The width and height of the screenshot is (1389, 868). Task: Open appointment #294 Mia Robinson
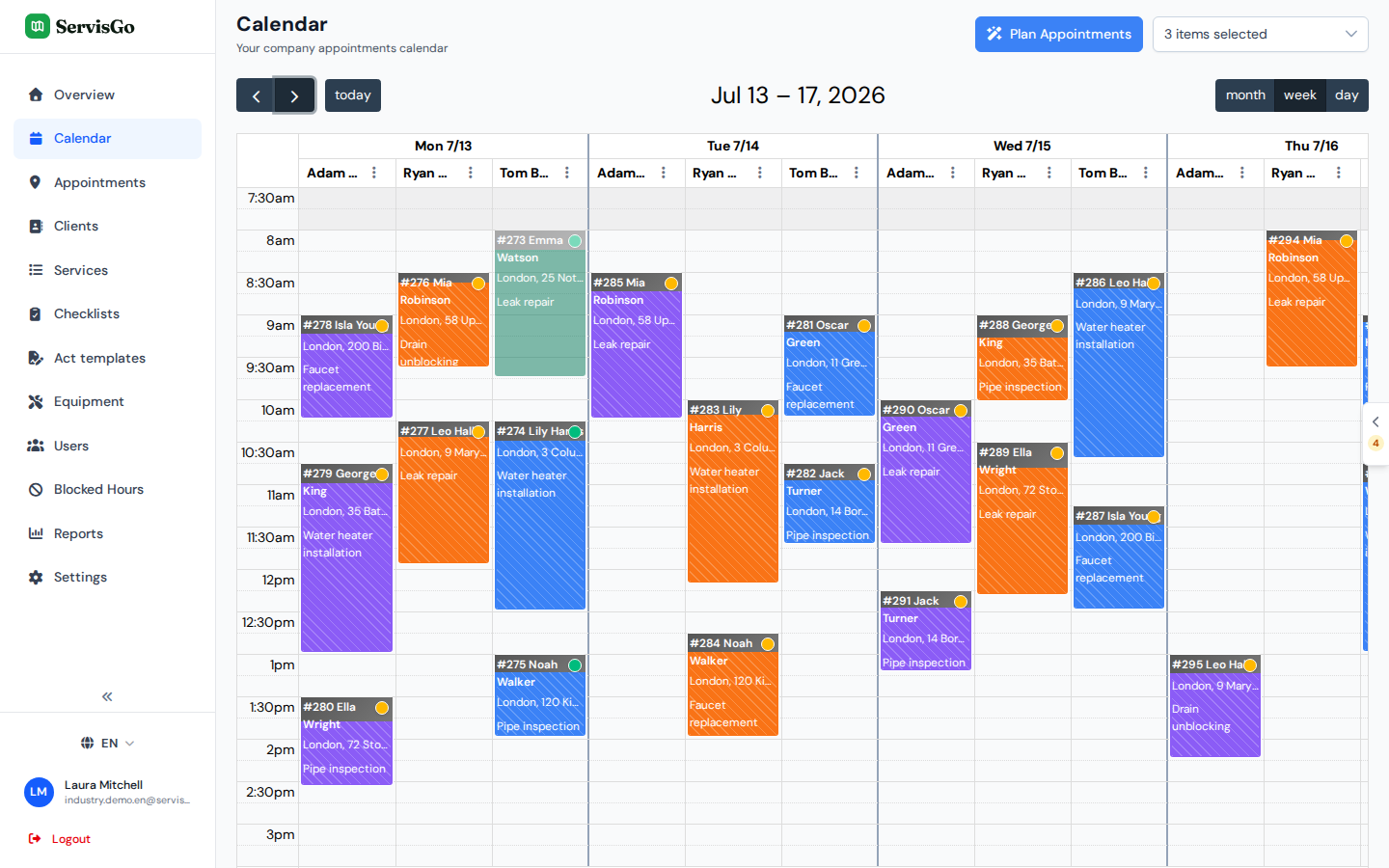pos(1312,299)
